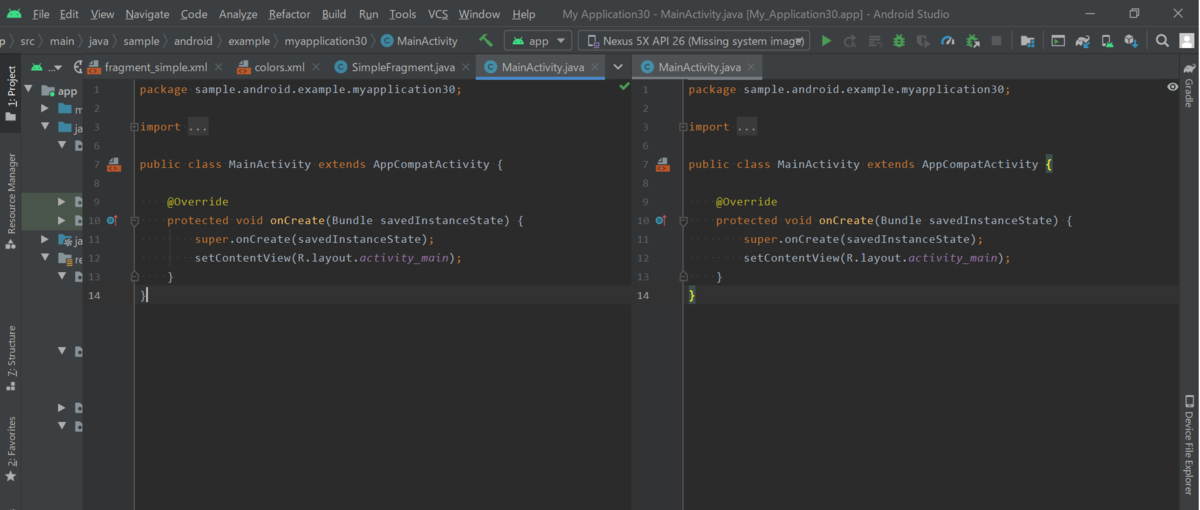Select MainActivity.java tab in right editor

pyautogui.click(x=698, y=67)
